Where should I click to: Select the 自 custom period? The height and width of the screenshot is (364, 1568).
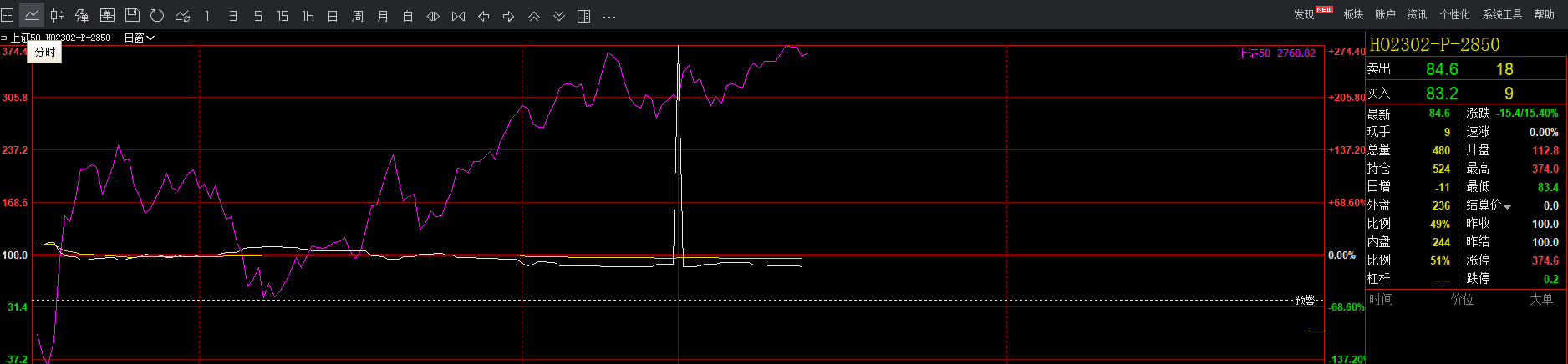(x=408, y=15)
